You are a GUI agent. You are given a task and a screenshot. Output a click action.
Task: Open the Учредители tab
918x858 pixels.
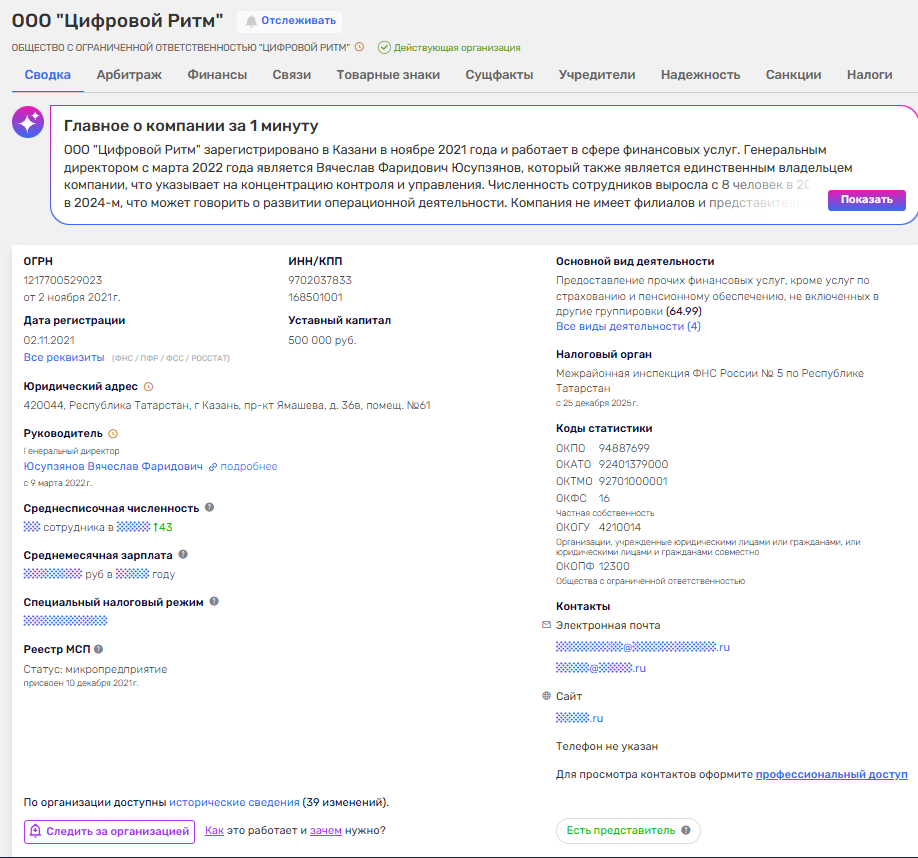597,75
